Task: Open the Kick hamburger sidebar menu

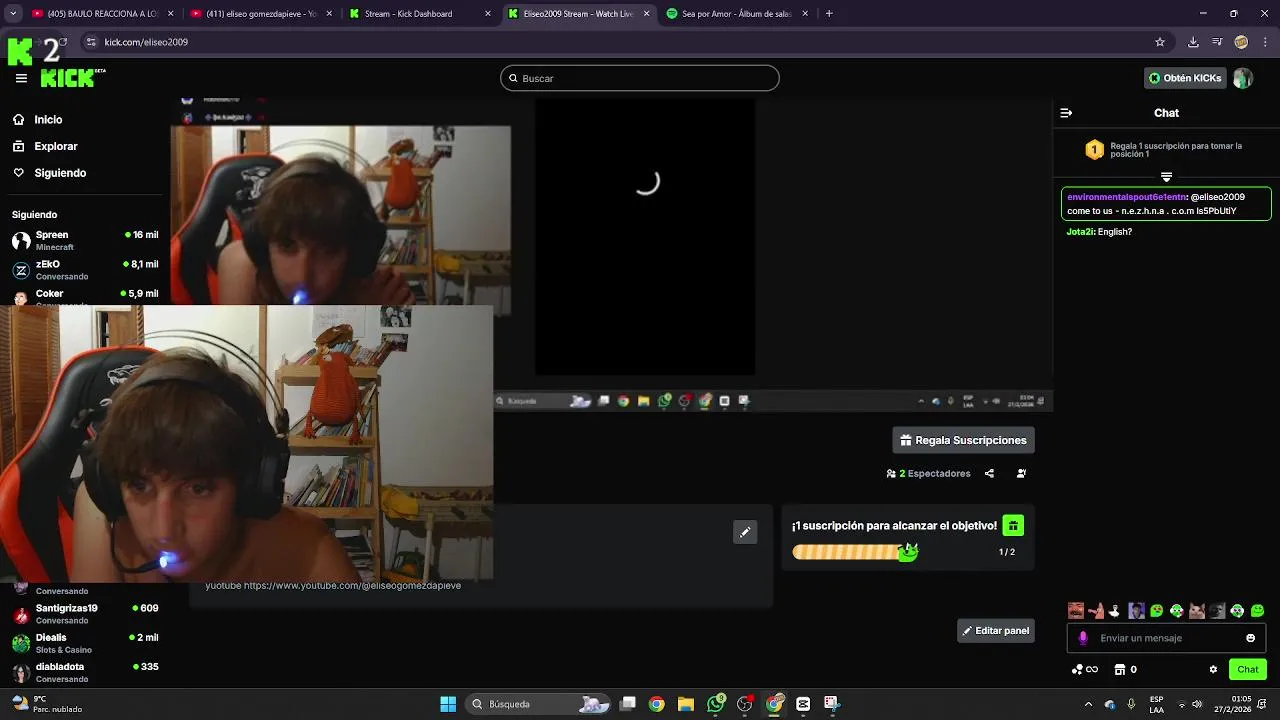Action: coord(21,78)
